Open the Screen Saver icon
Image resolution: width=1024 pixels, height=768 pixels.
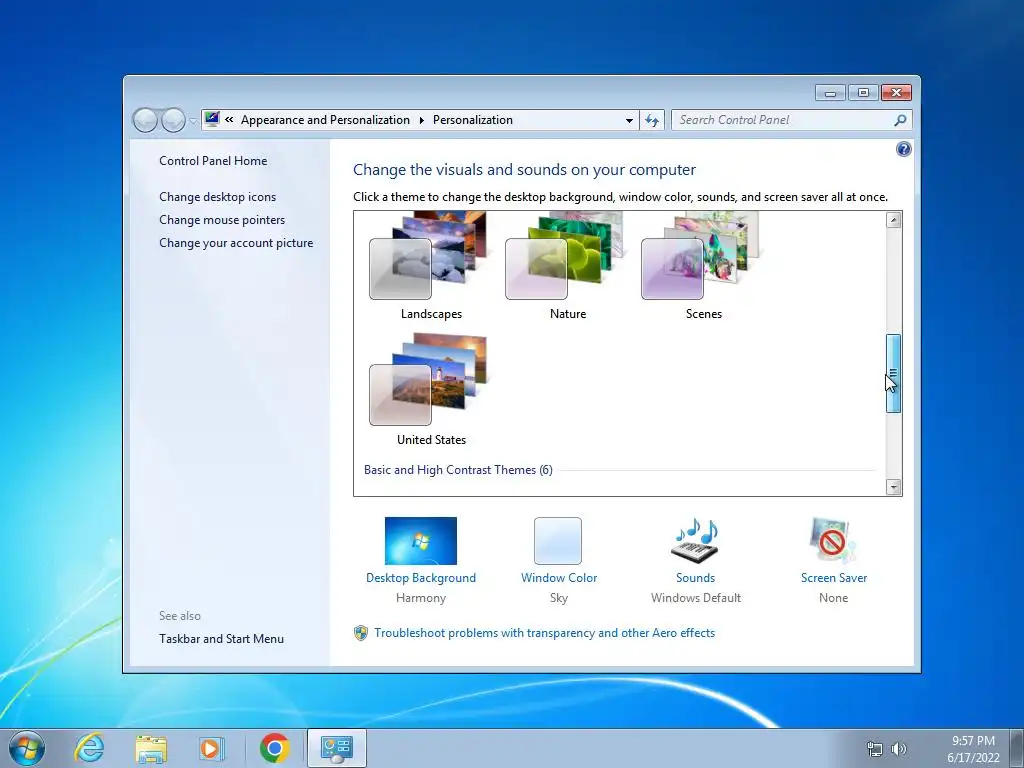[x=833, y=541]
